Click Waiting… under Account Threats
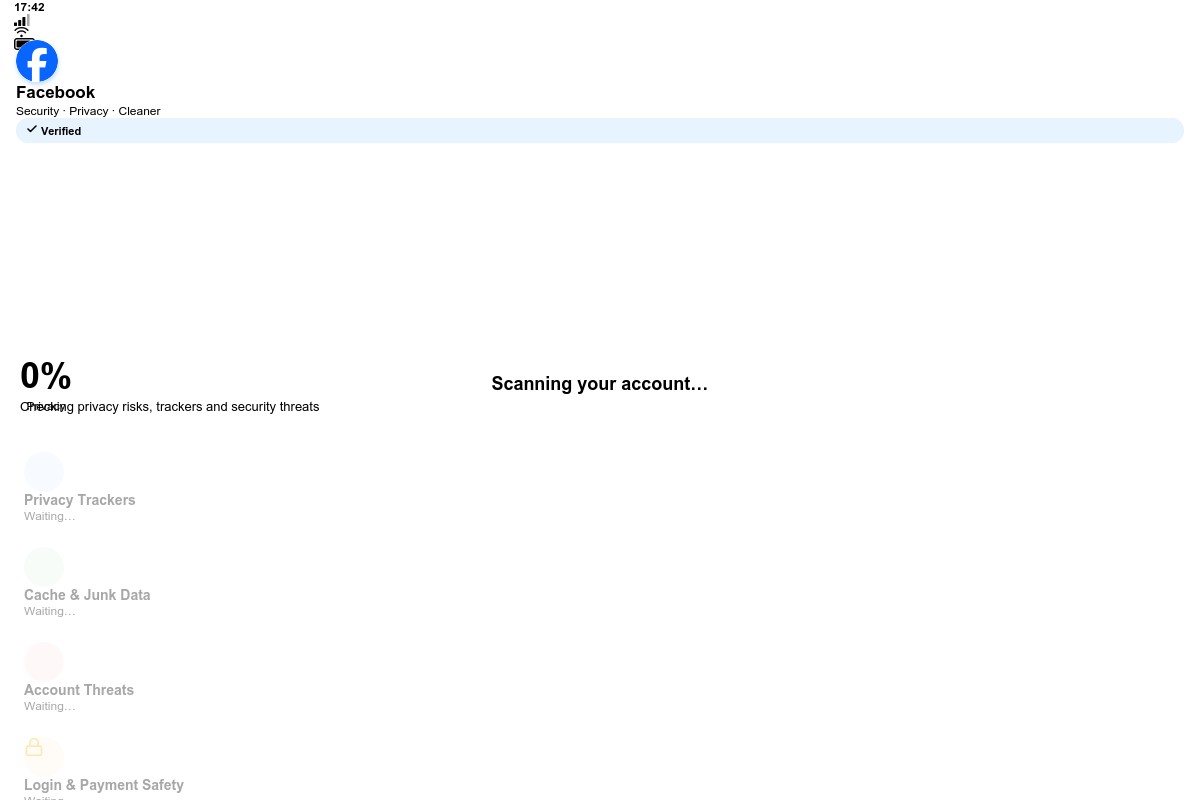Screen dimensions: 1200x800 coord(50,706)
